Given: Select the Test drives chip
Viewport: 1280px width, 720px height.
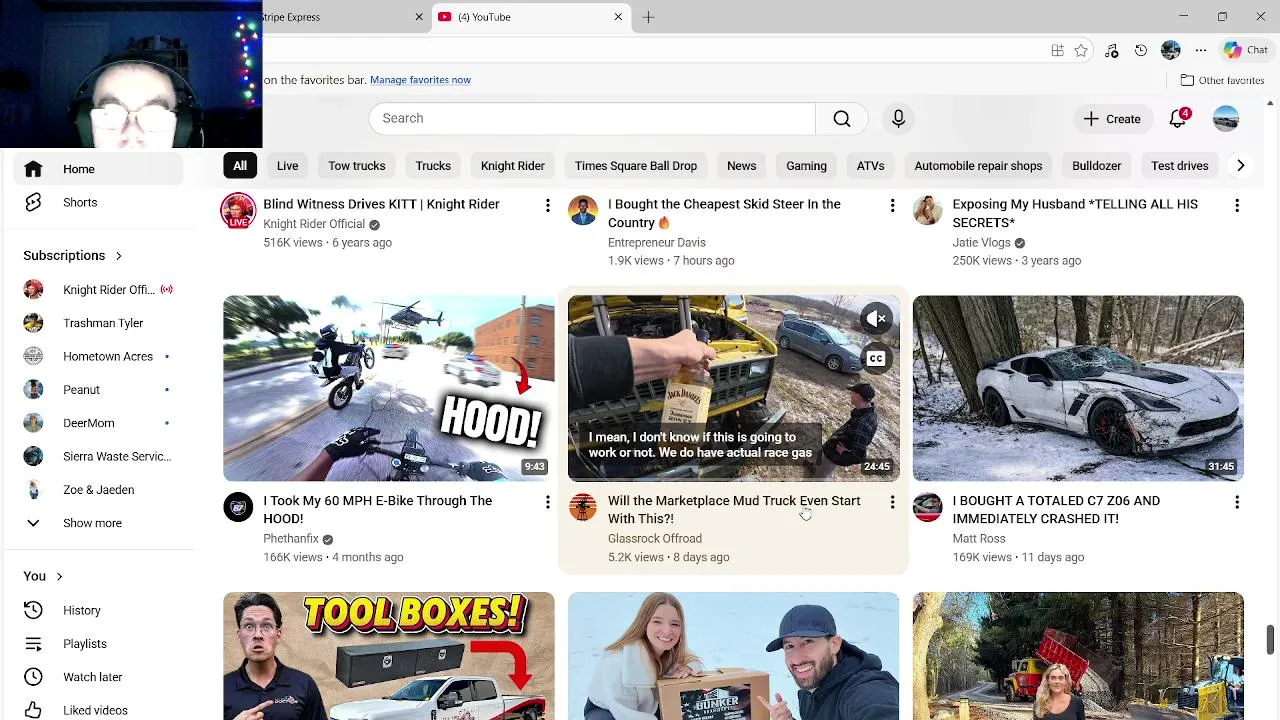Looking at the screenshot, I should coord(1179,166).
